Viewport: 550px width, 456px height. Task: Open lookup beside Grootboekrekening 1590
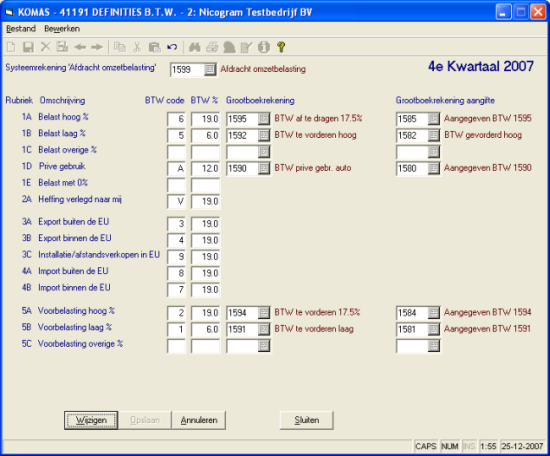(264, 168)
